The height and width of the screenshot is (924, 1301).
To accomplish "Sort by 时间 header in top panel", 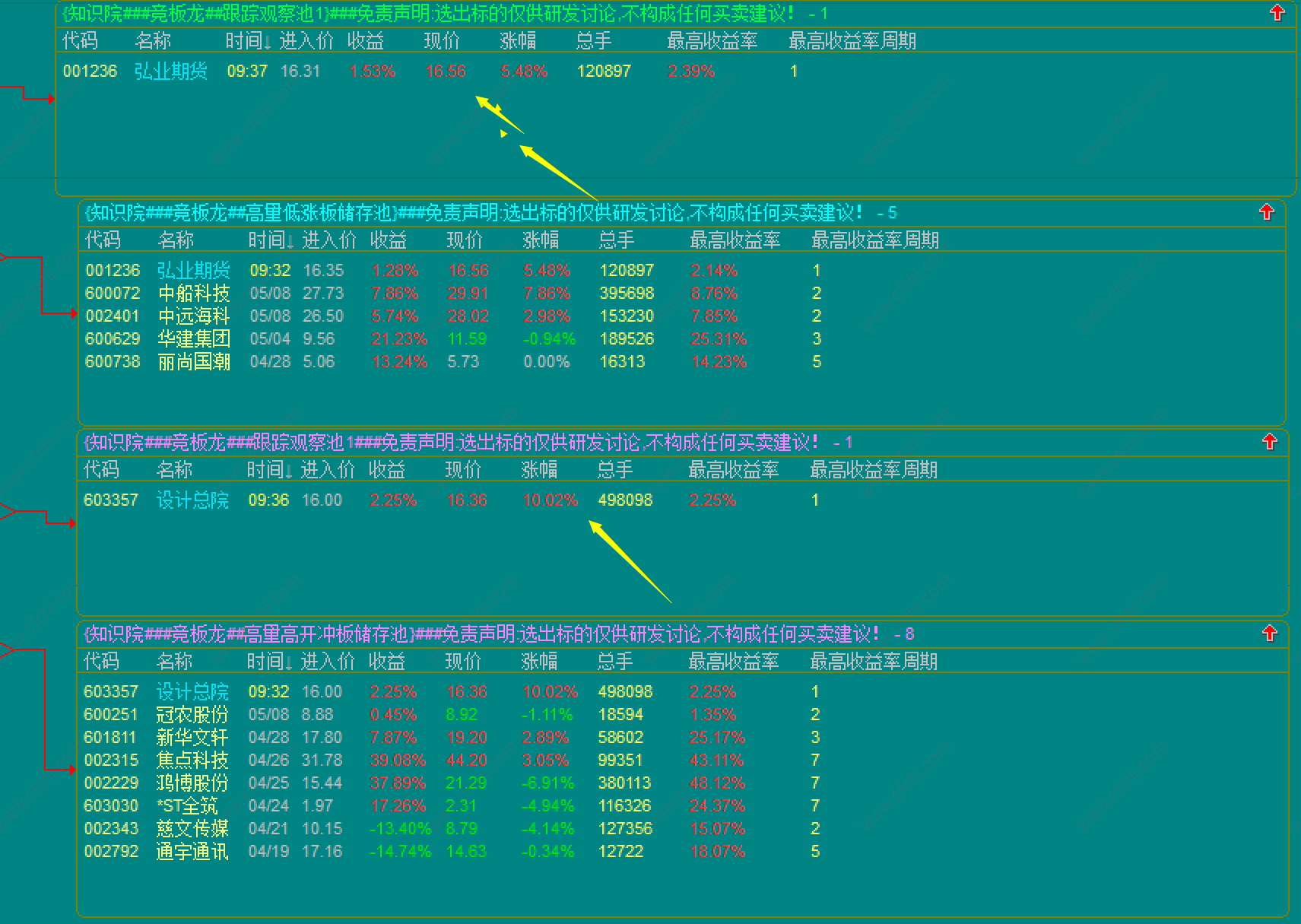I will (x=248, y=41).
